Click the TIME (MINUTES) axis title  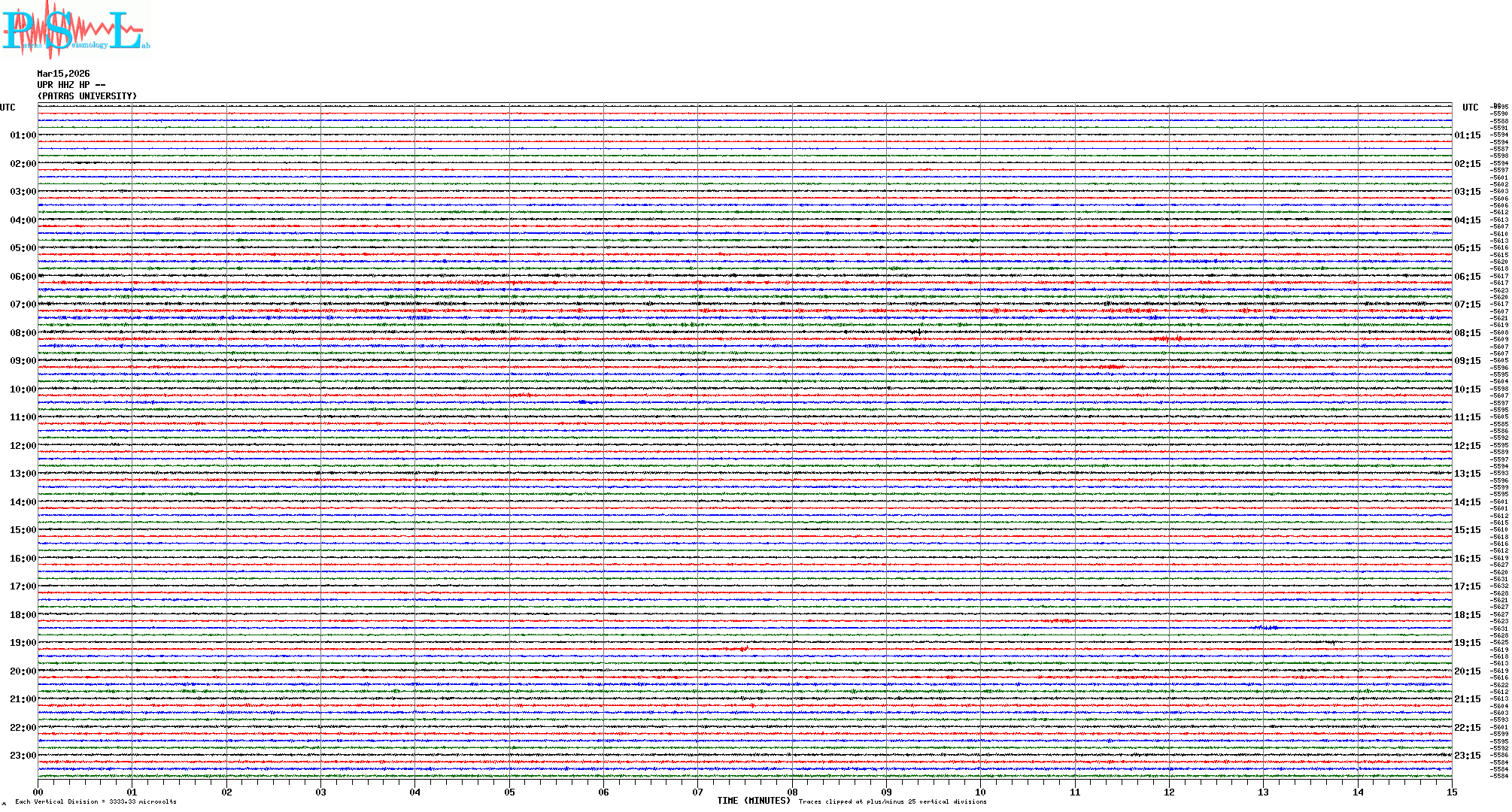point(753,801)
